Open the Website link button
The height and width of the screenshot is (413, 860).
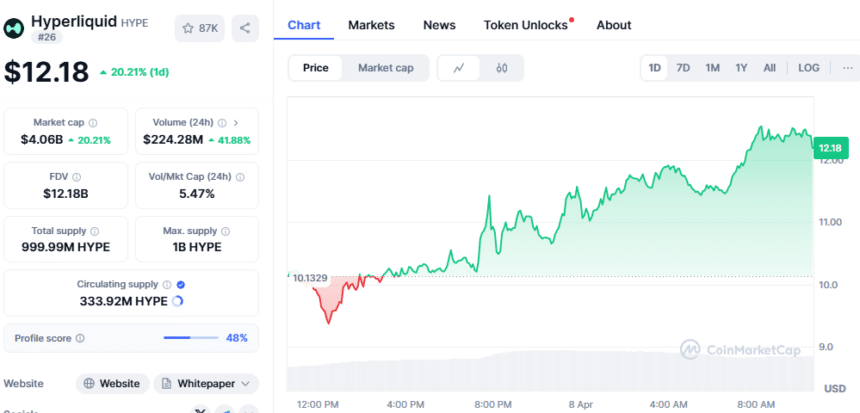pos(112,383)
